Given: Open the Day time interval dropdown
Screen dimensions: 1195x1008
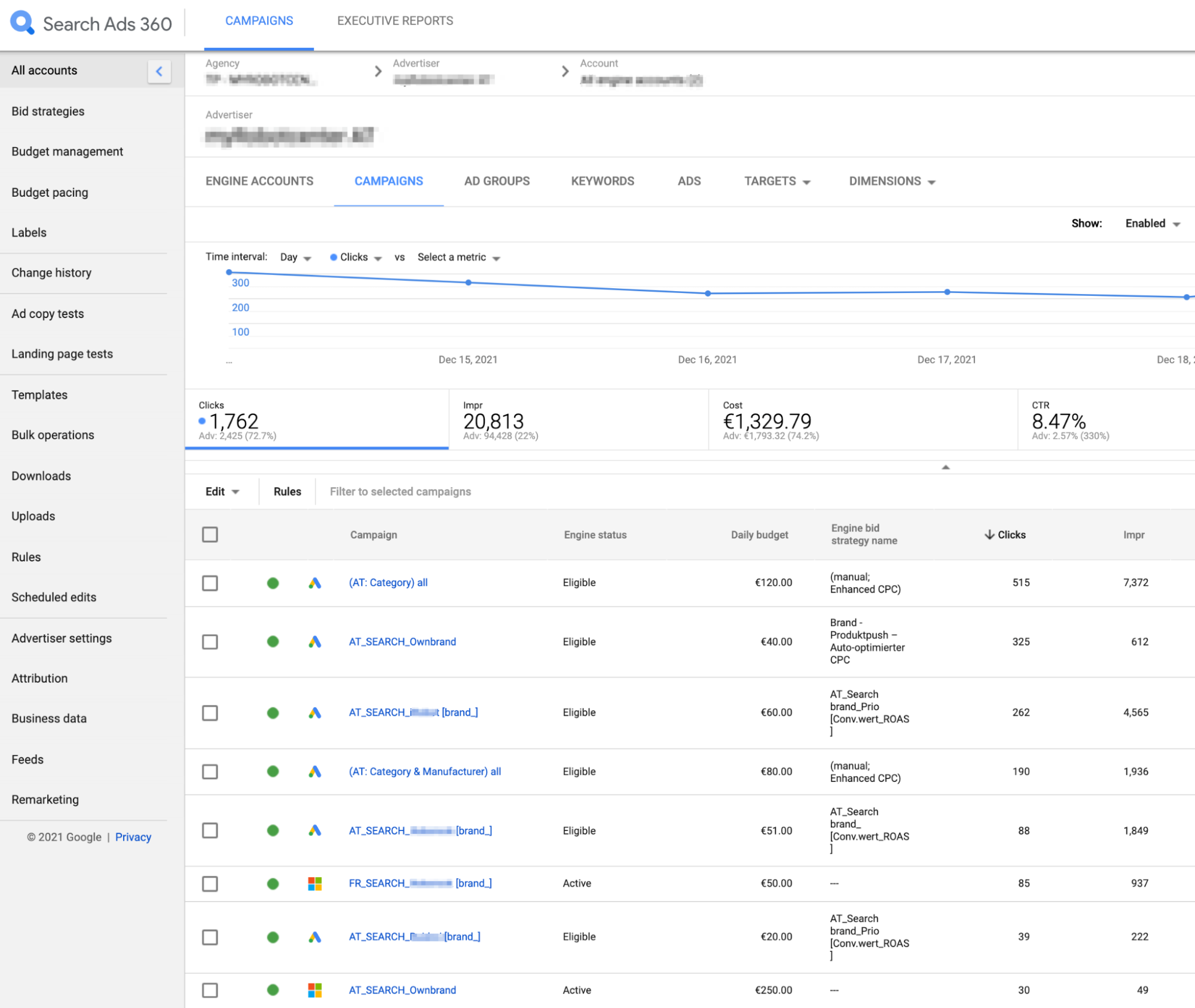Looking at the screenshot, I should [x=294, y=257].
